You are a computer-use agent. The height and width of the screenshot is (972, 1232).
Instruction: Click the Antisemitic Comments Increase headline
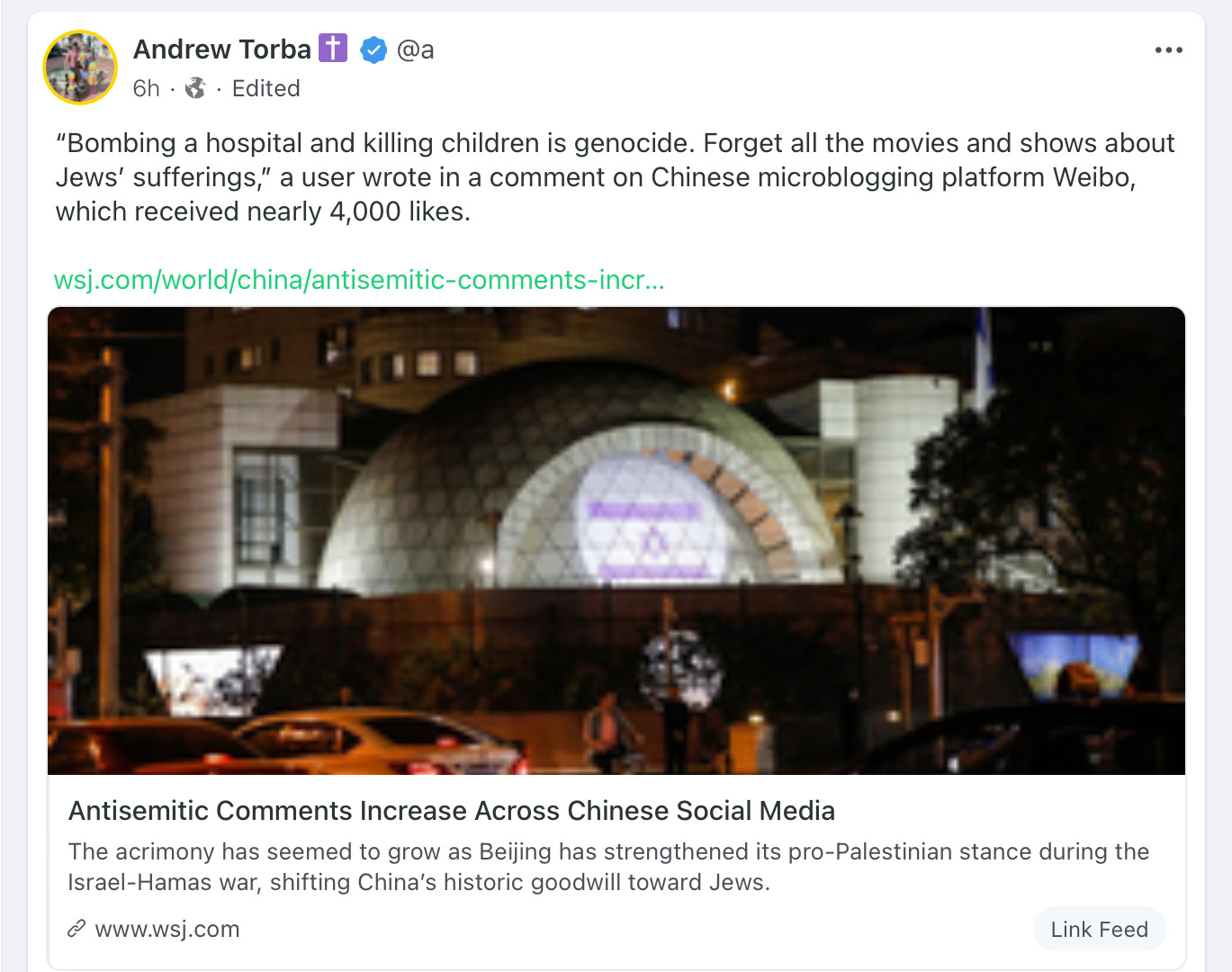452,811
